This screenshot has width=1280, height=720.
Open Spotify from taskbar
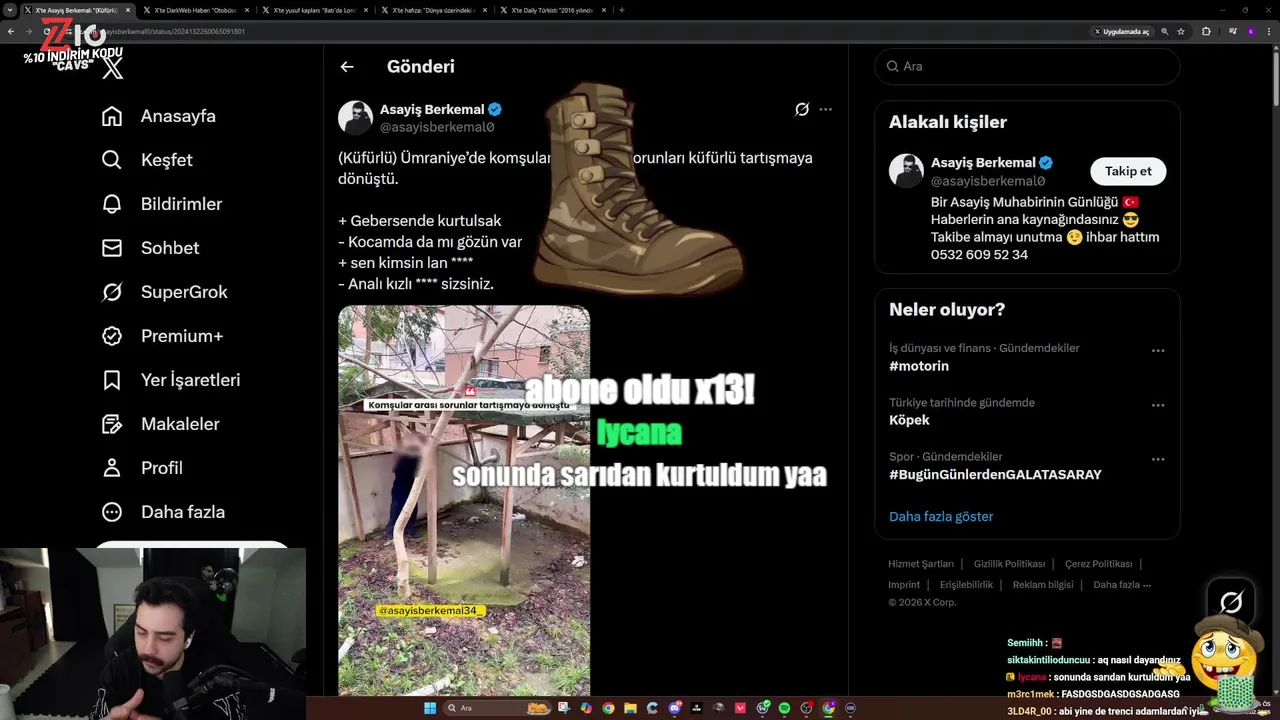(784, 708)
